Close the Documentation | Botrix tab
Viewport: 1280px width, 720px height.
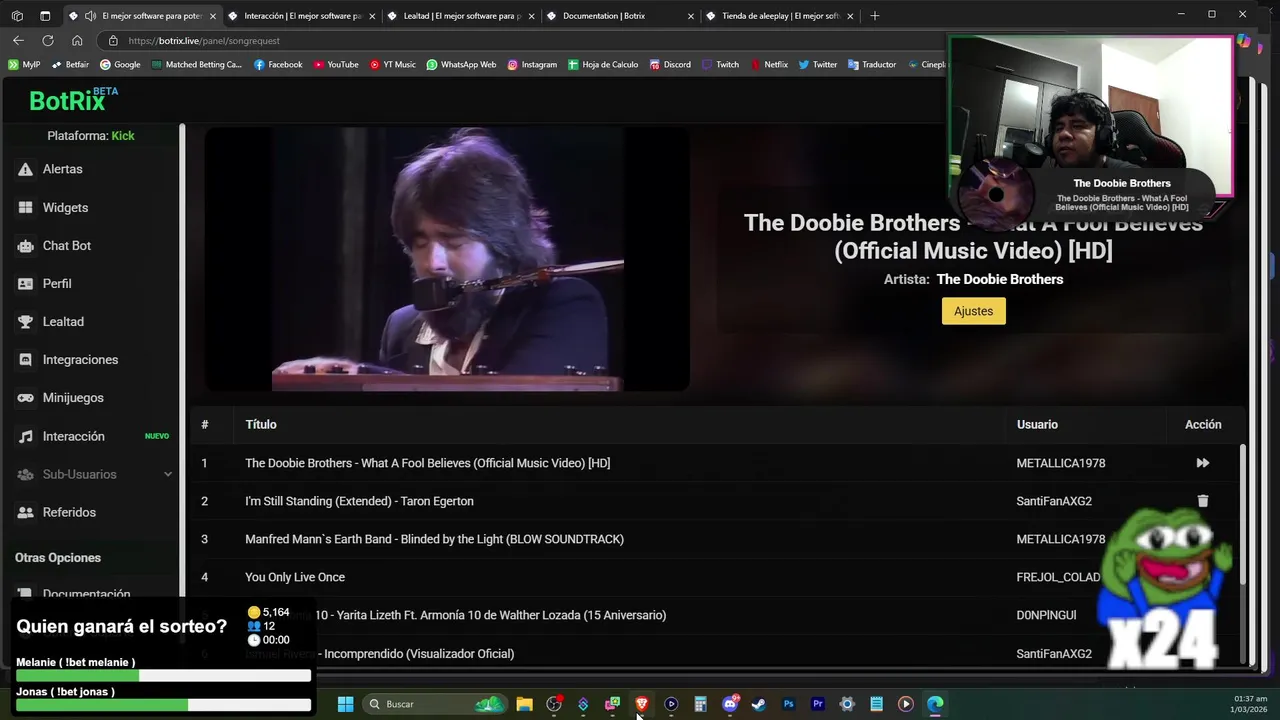[x=690, y=16]
